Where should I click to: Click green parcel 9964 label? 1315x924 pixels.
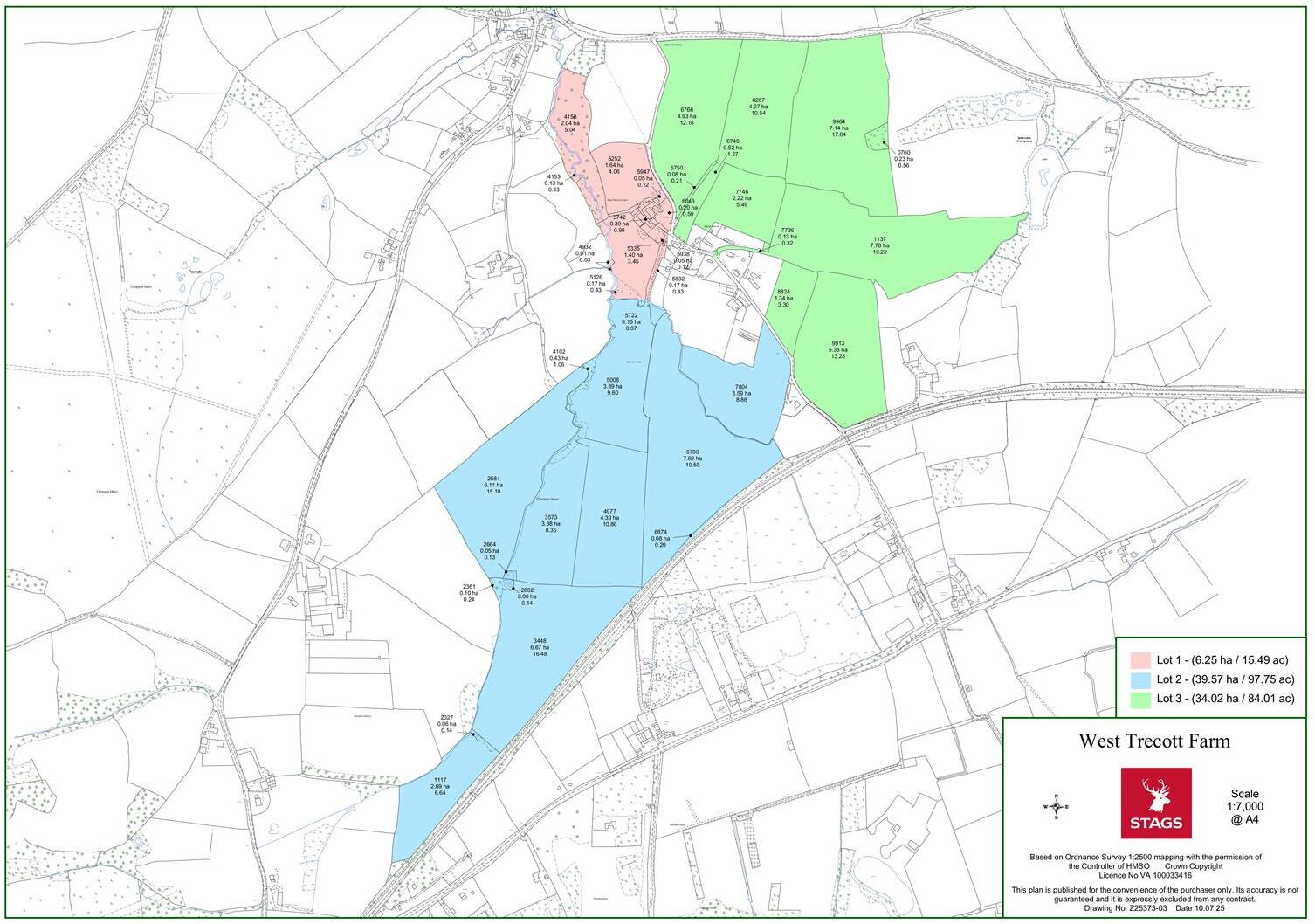coord(838,128)
